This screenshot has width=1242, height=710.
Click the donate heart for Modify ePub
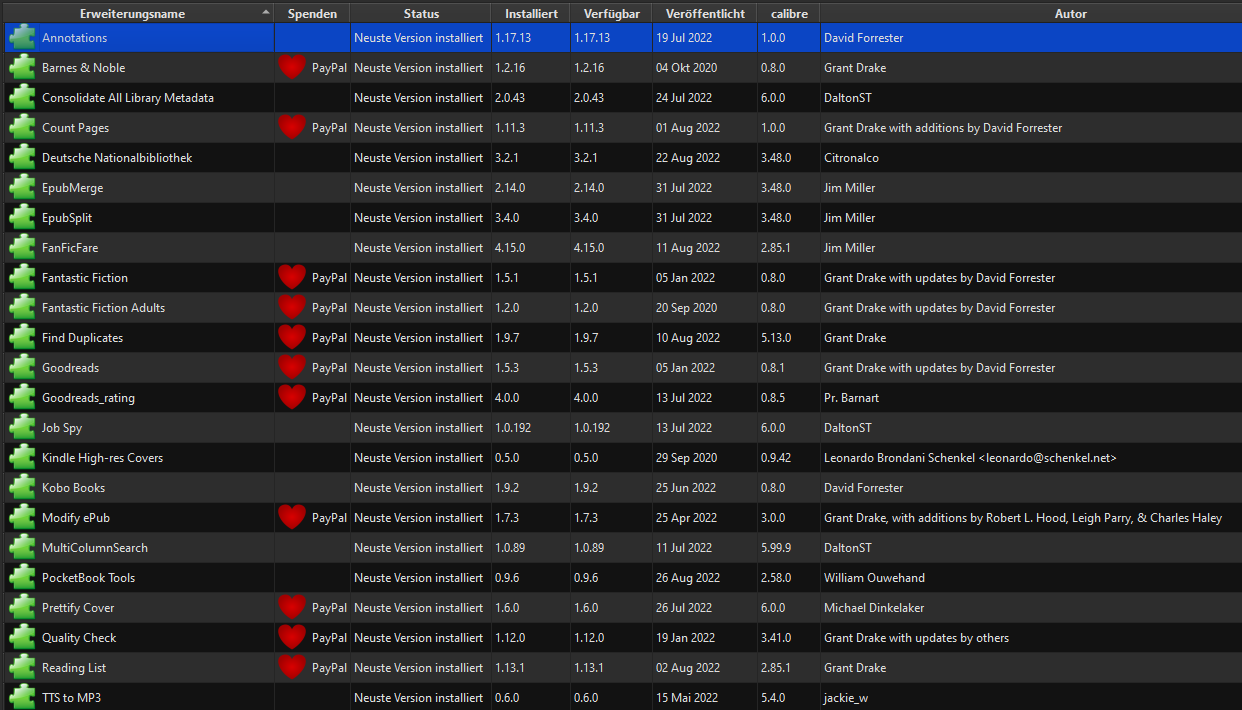(x=292, y=518)
